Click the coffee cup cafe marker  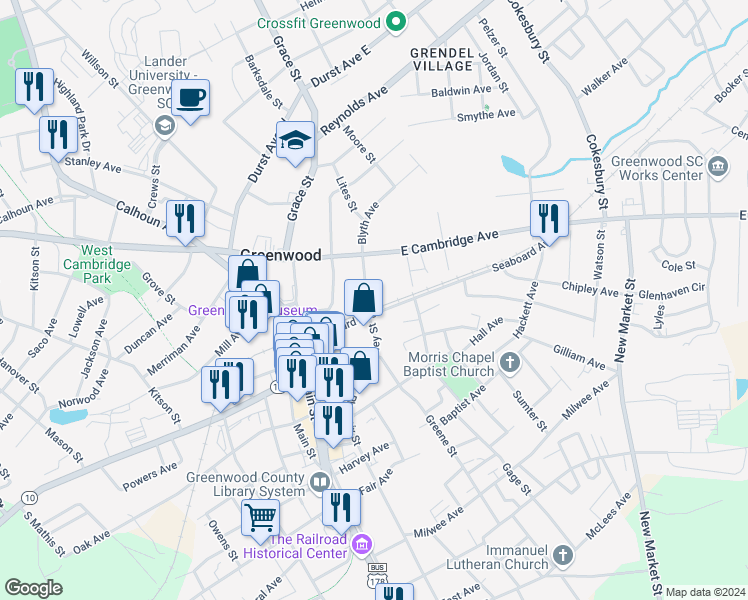point(190,99)
